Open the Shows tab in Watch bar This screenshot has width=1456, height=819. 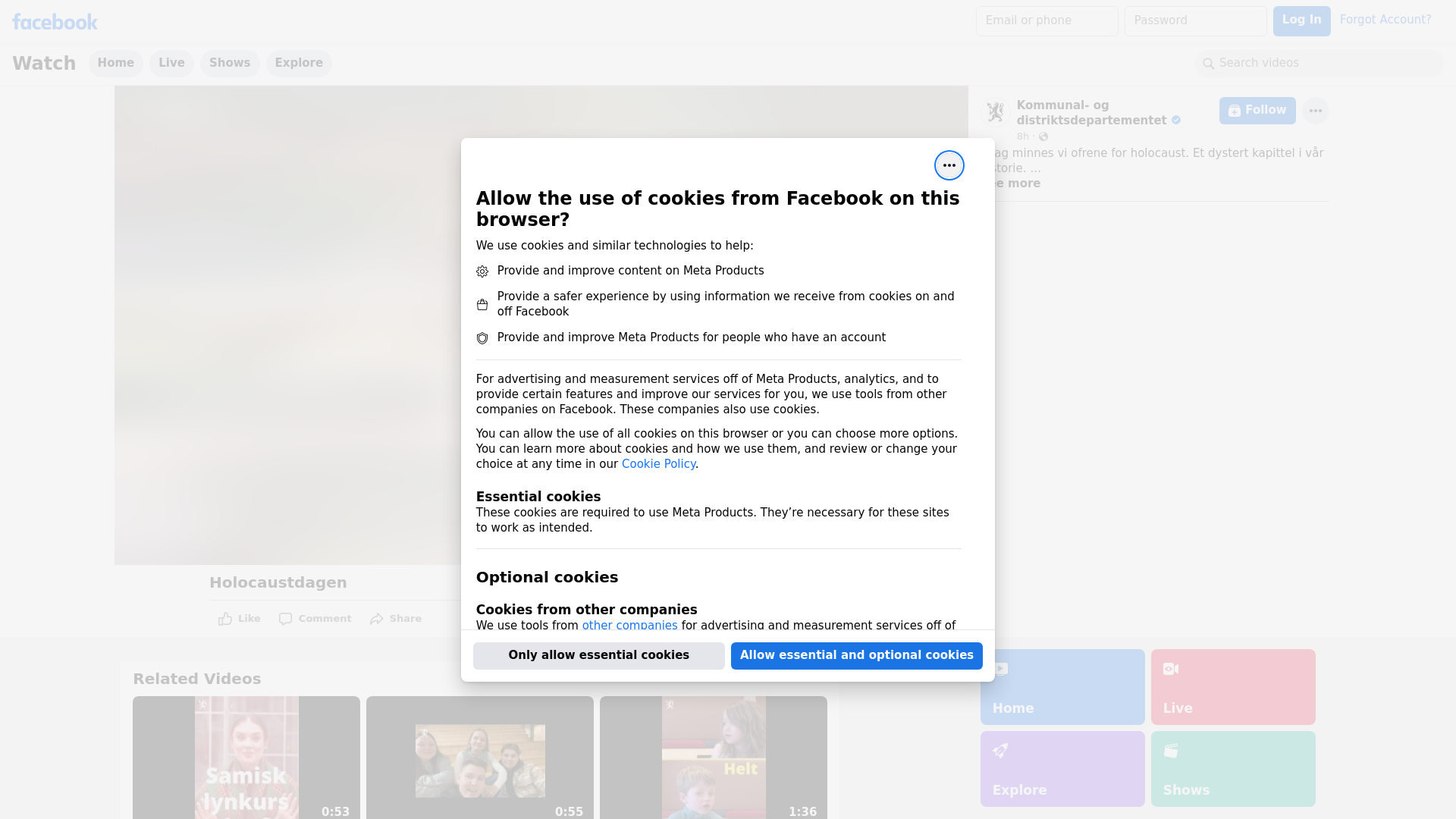click(x=230, y=63)
